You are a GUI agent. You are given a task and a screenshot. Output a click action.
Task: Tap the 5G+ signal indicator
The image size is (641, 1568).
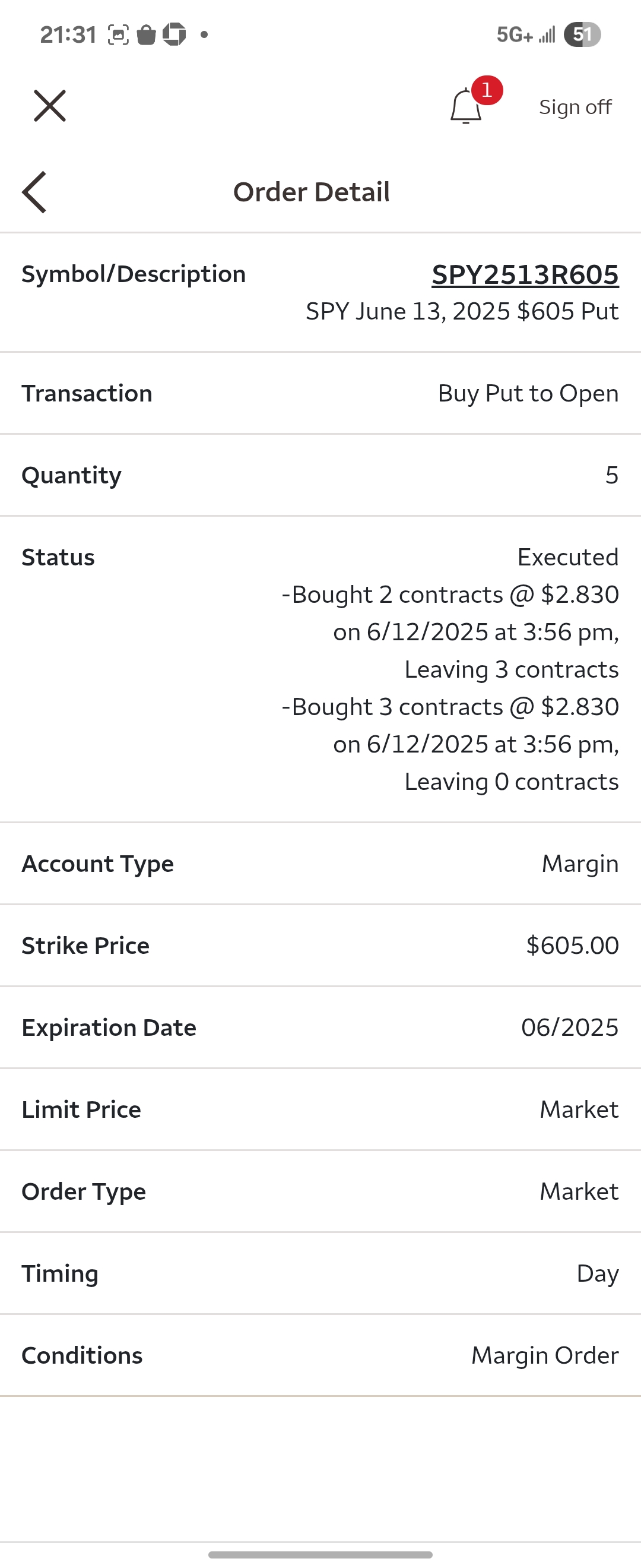(515, 35)
